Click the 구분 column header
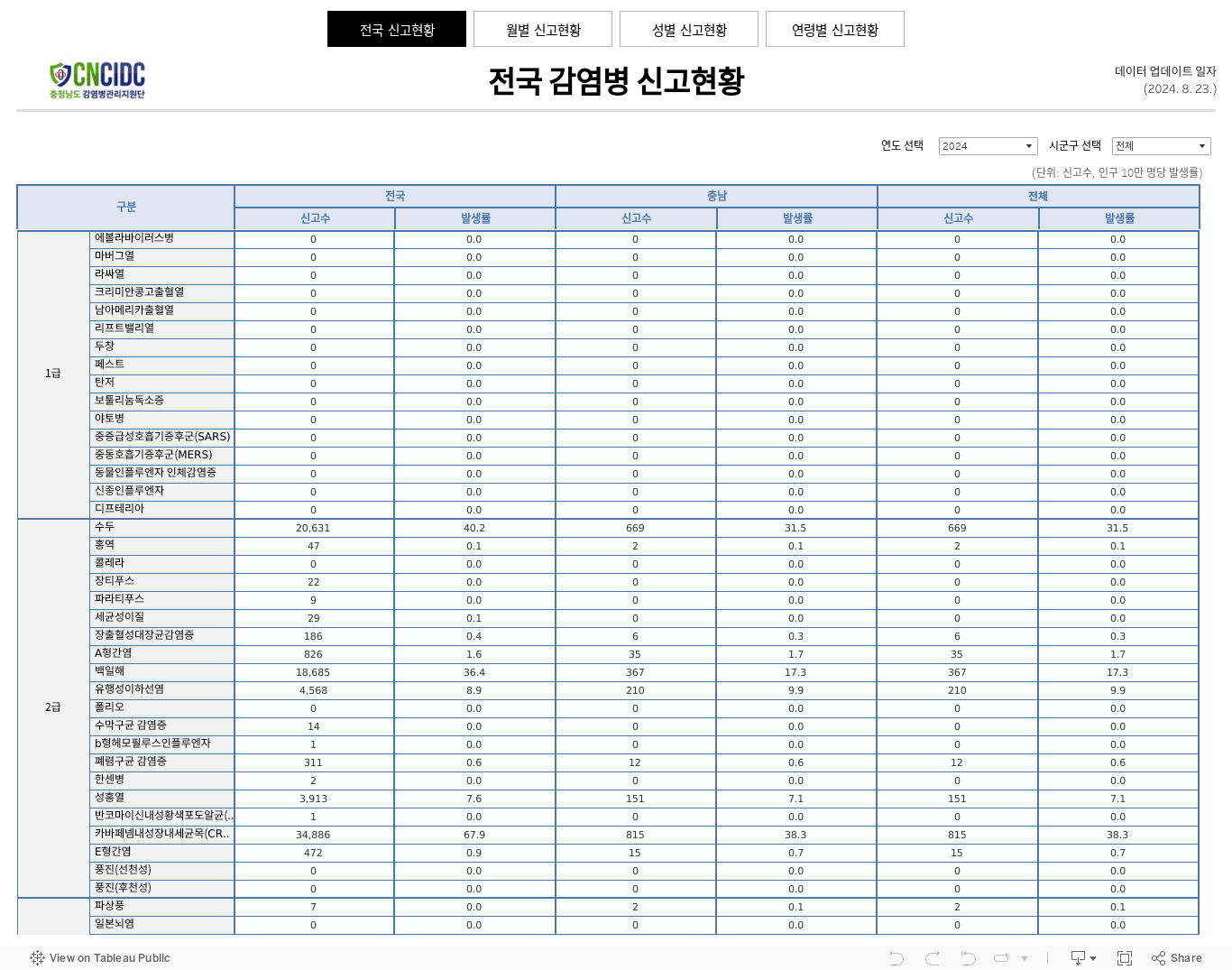This screenshot has height=970, width=1232. point(125,208)
